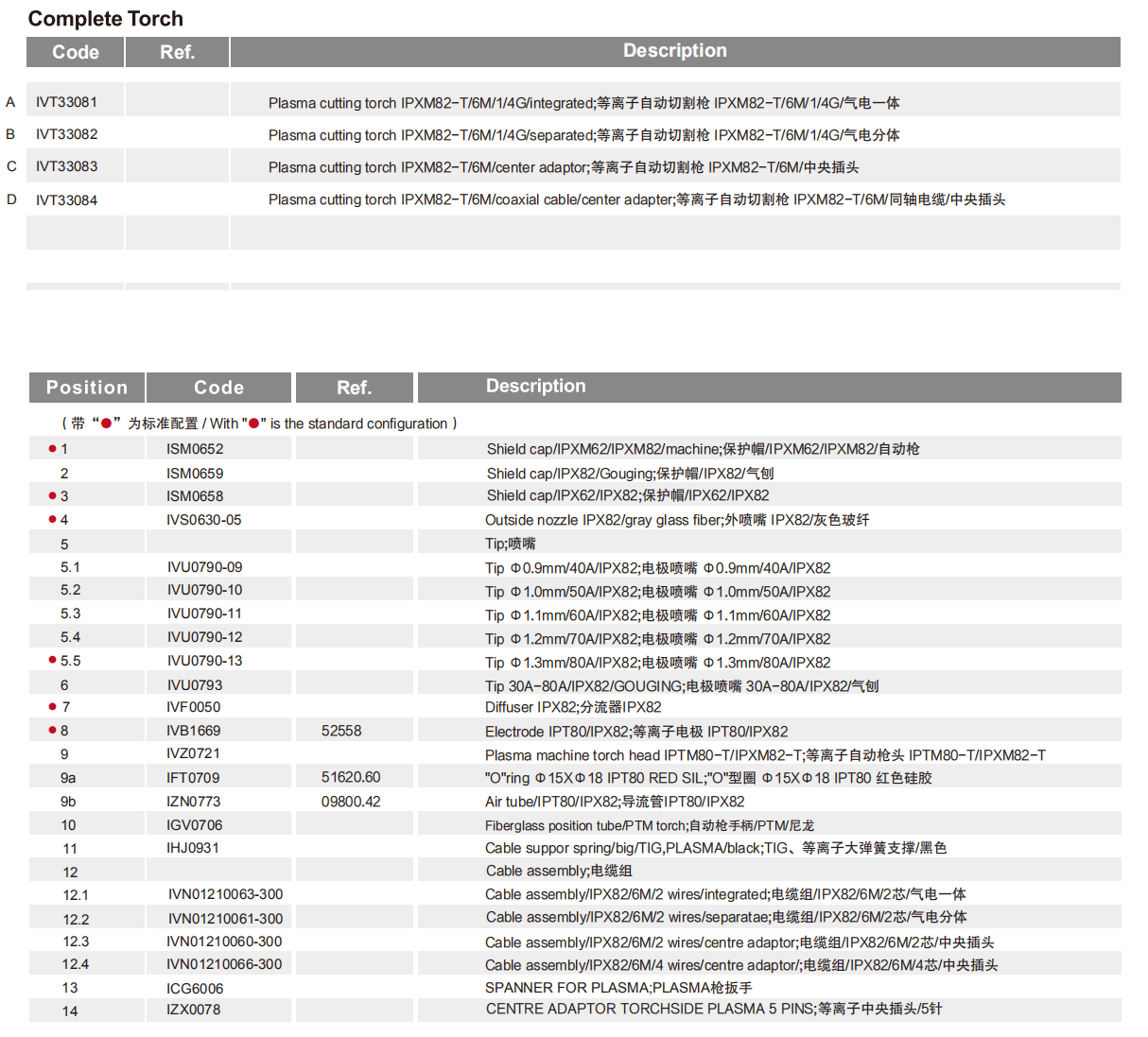The image size is (1148, 1037).
Task: Select the 4 wires/centre adaptor cable description
Action: tap(741, 965)
